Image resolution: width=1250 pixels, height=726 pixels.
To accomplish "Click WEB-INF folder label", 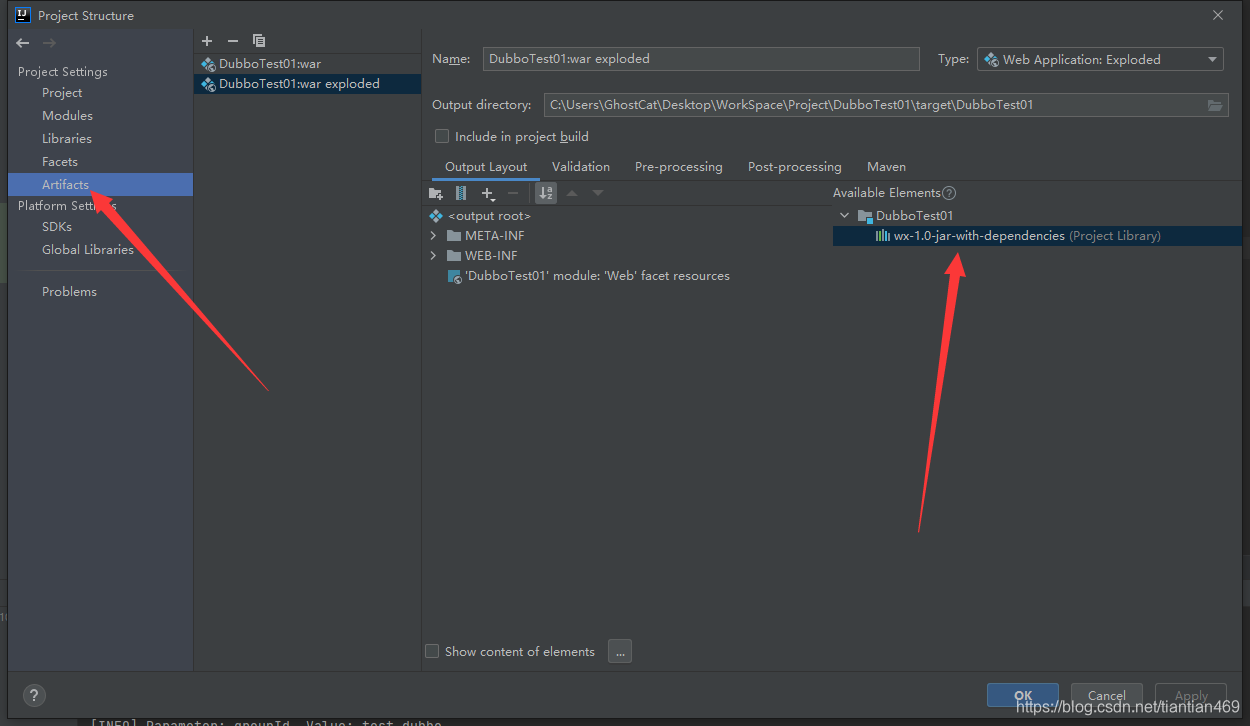I will 491,256.
